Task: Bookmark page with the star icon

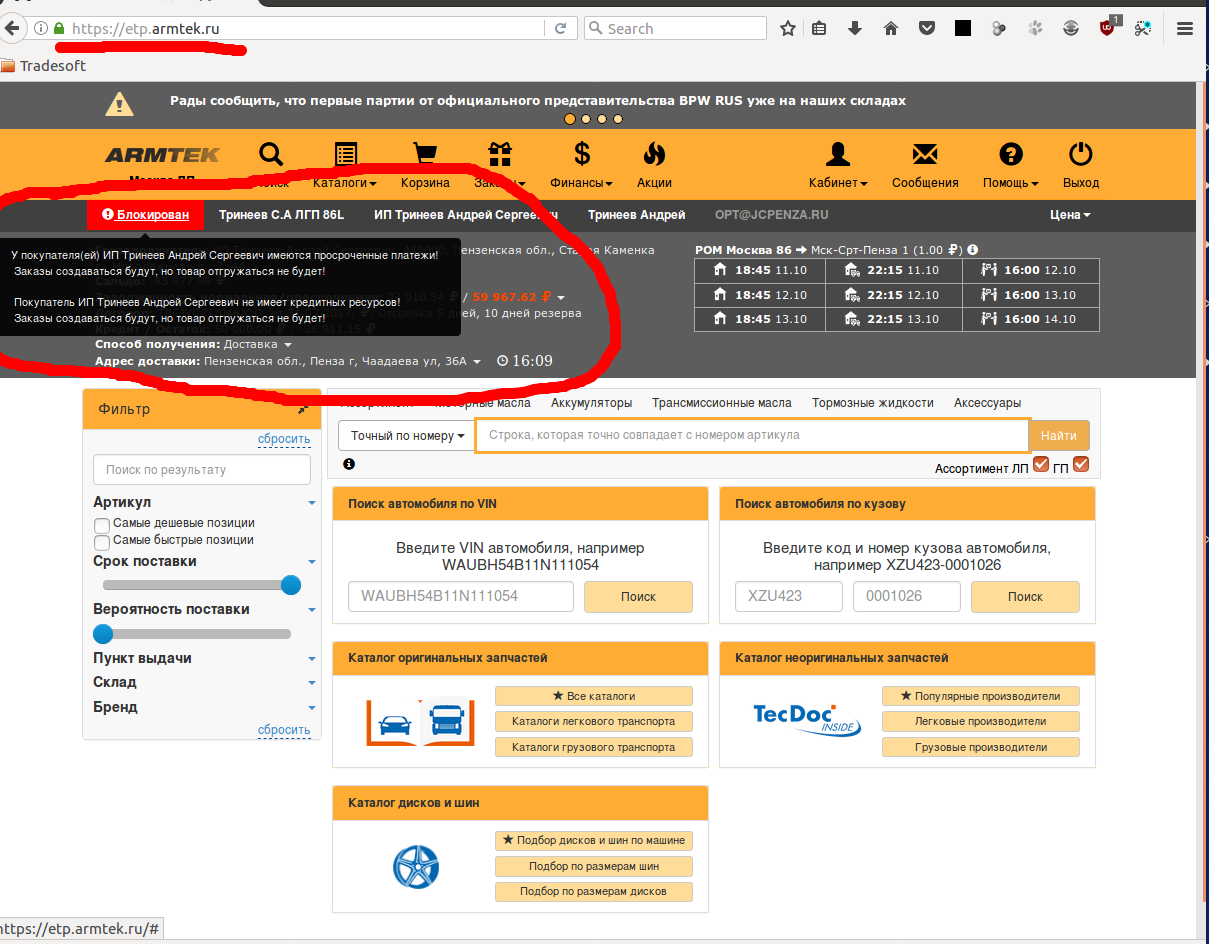Action: pos(788,29)
